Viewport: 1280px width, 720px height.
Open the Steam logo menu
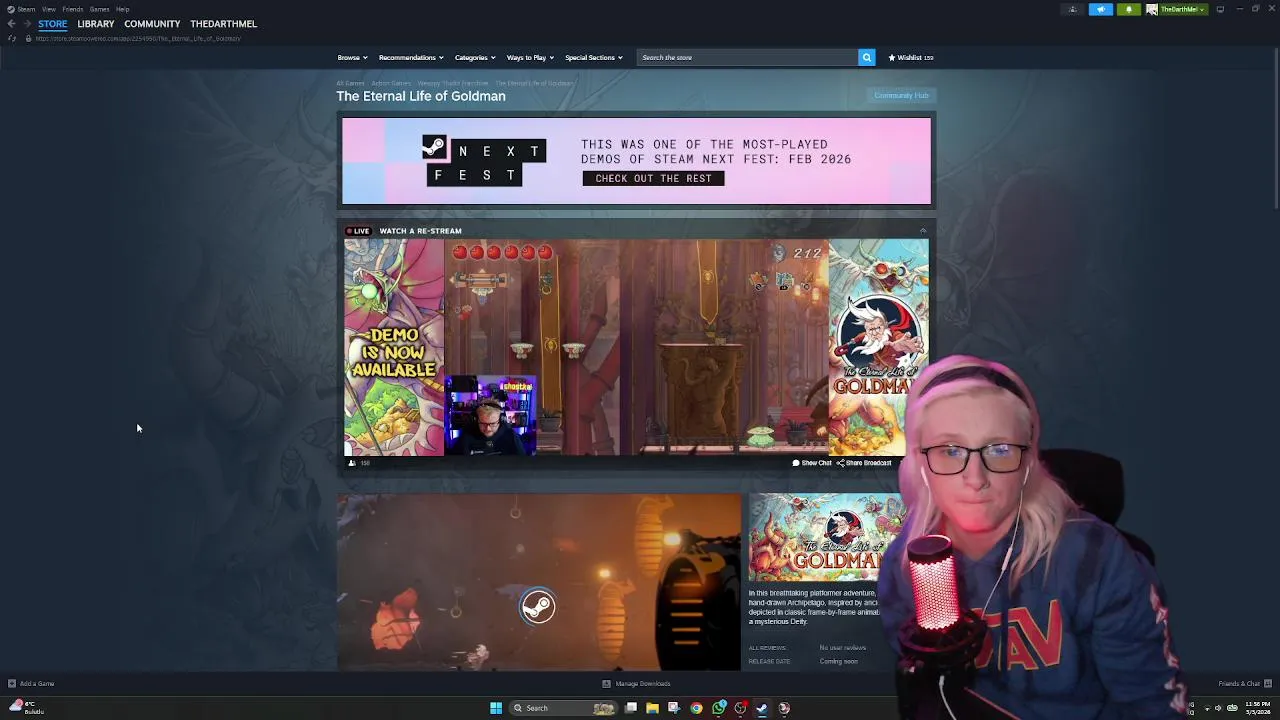[x=10, y=9]
